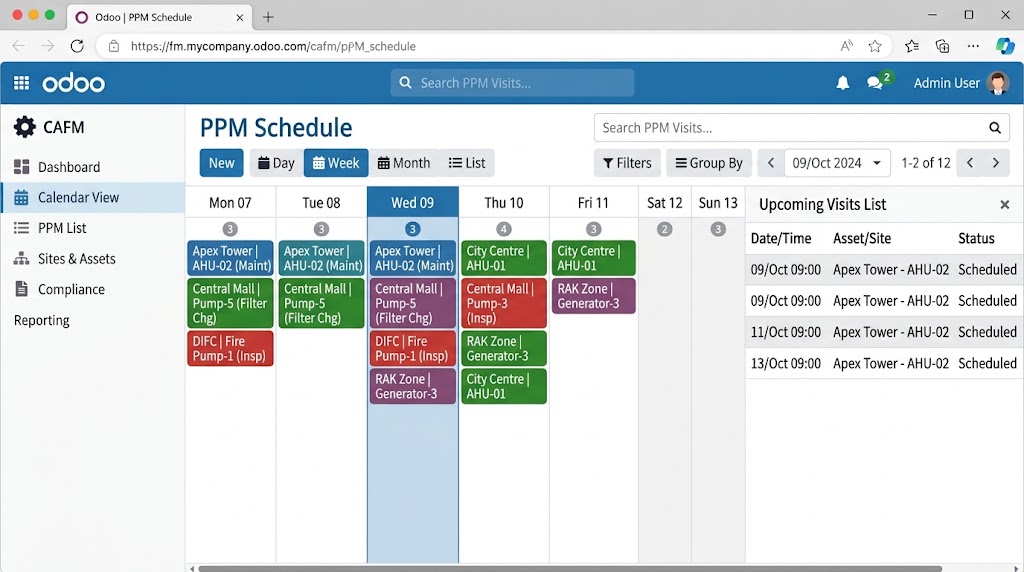Open browser settings ellipsis menu

click(x=973, y=46)
